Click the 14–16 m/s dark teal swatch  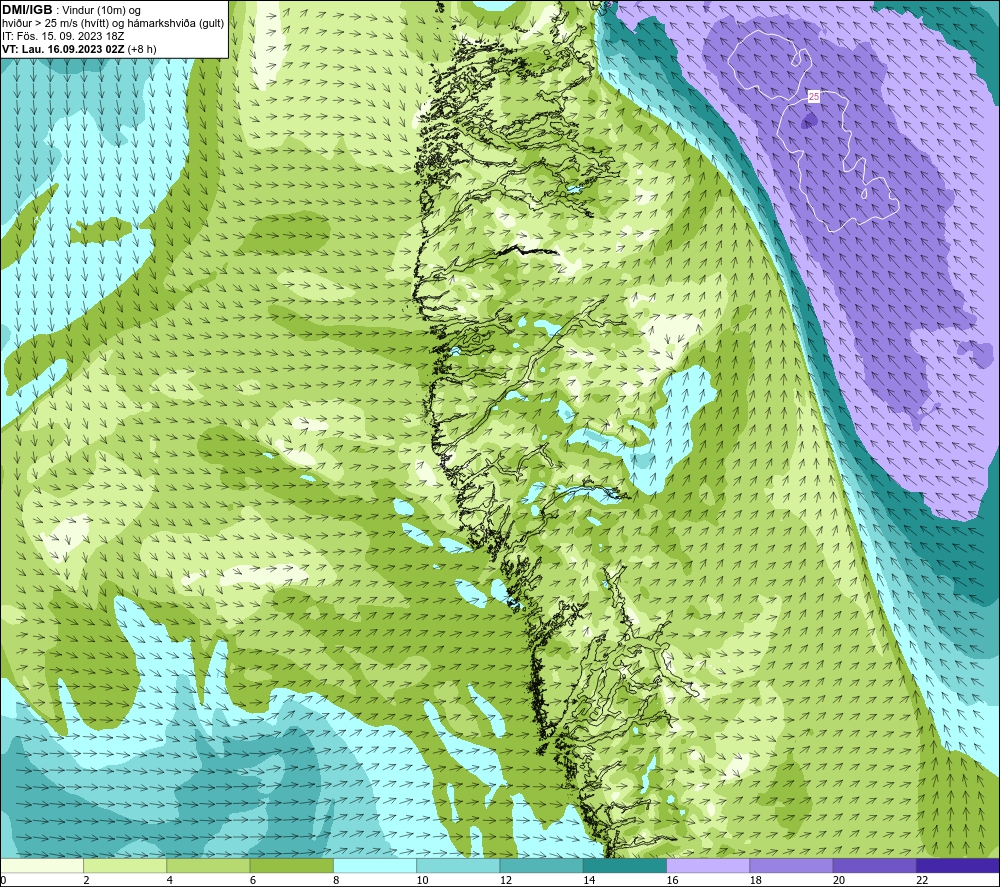tap(625, 865)
